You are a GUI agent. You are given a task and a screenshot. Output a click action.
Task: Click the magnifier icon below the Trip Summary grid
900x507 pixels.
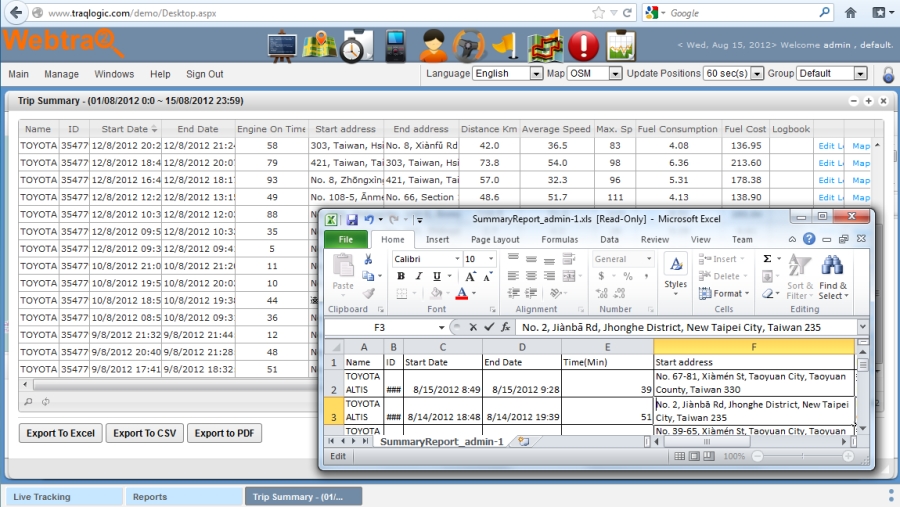(28, 402)
